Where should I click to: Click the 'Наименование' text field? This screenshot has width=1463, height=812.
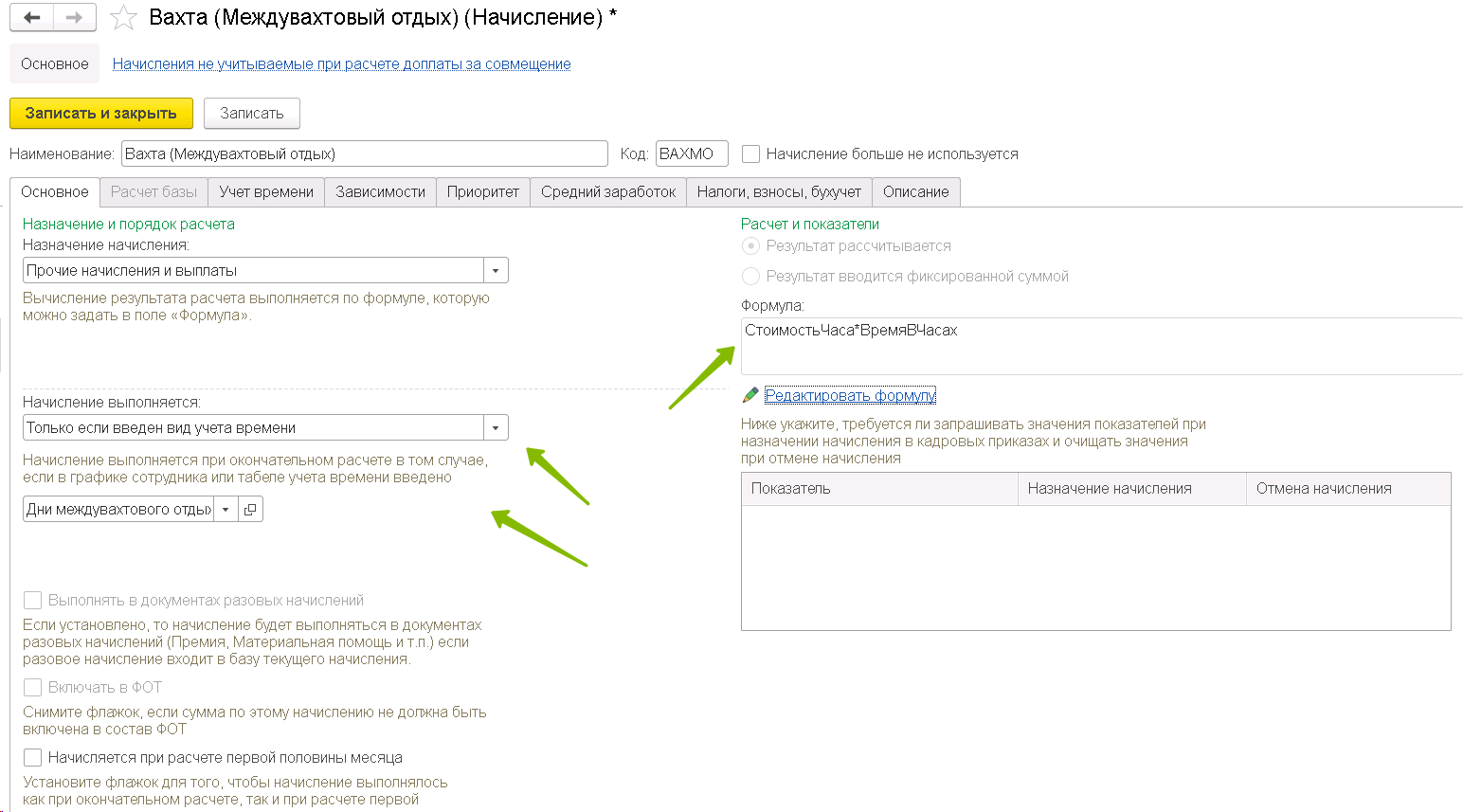pos(365,153)
